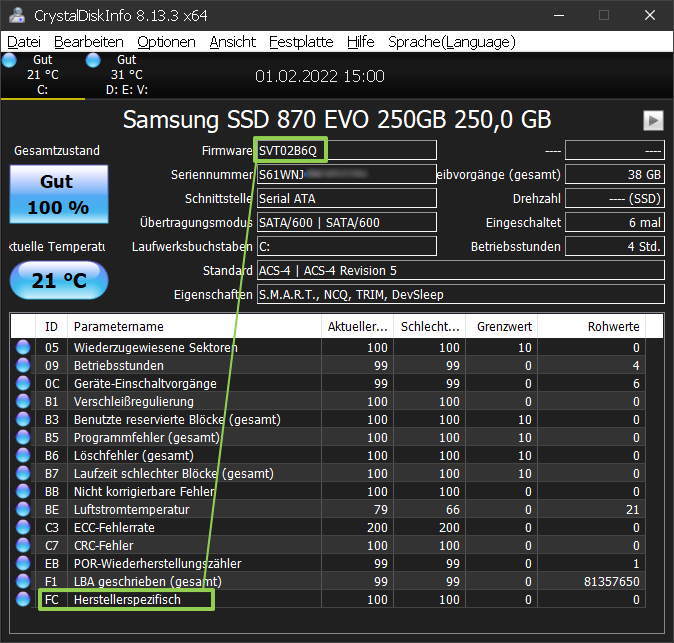This screenshot has width=674, height=643.
Task: Click status orb for Geräte-Einschaltvorgänge
Action: pyautogui.click(x=23, y=383)
